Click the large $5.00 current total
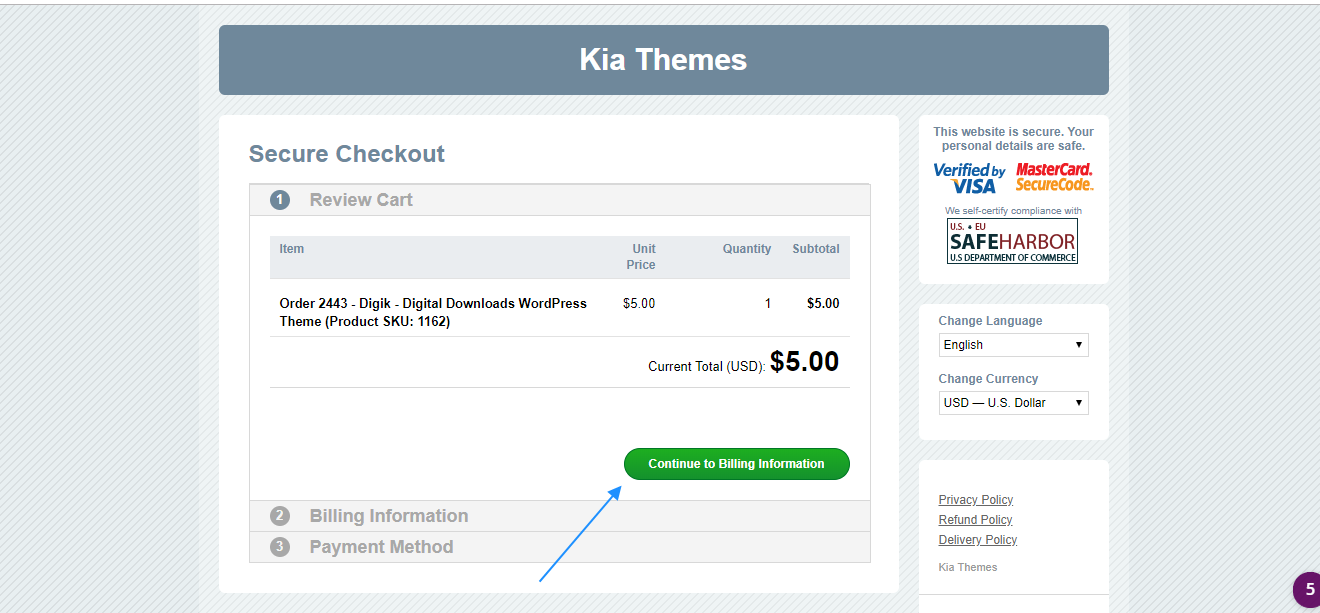 [804, 361]
